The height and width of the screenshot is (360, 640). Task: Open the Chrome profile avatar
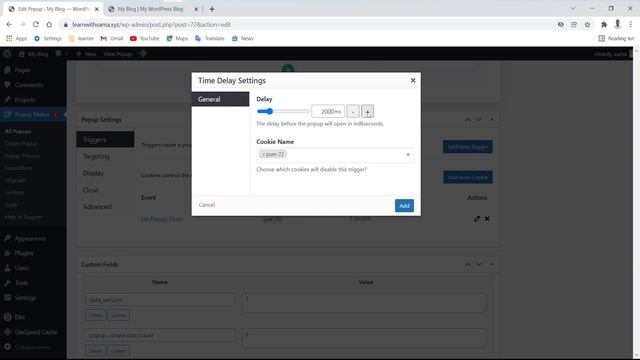[618, 24]
